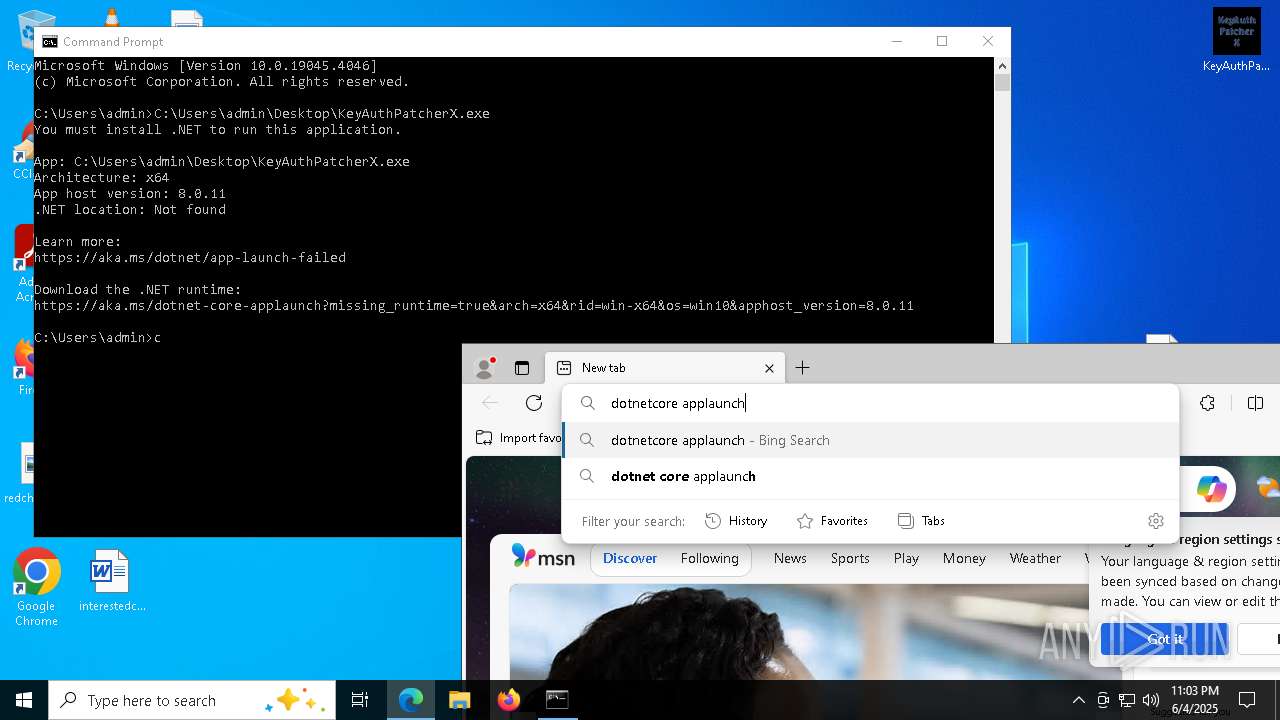
Task: Add a new tab in Edge
Action: tap(802, 368)
